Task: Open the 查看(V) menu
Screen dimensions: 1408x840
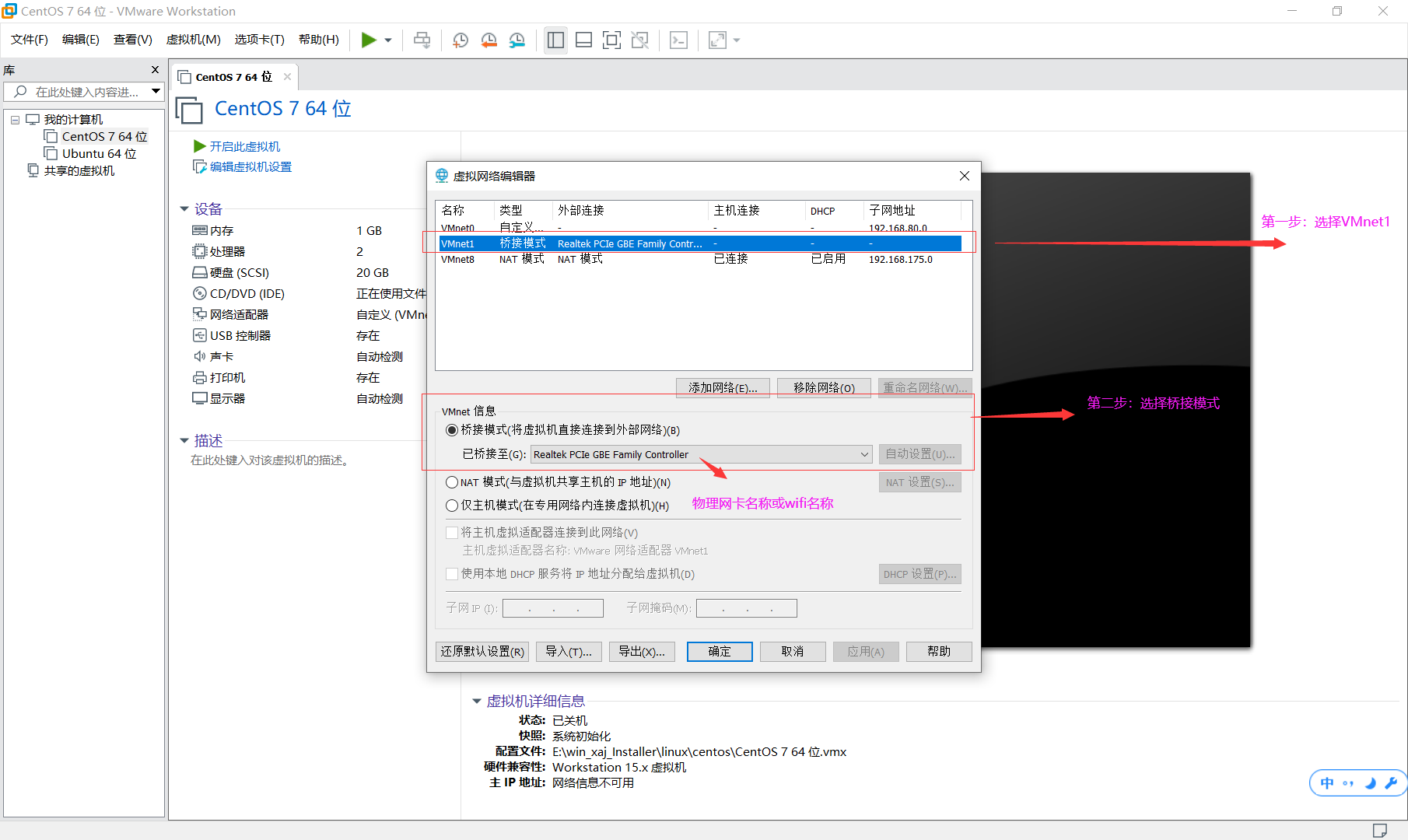Action: click(133, 40)
